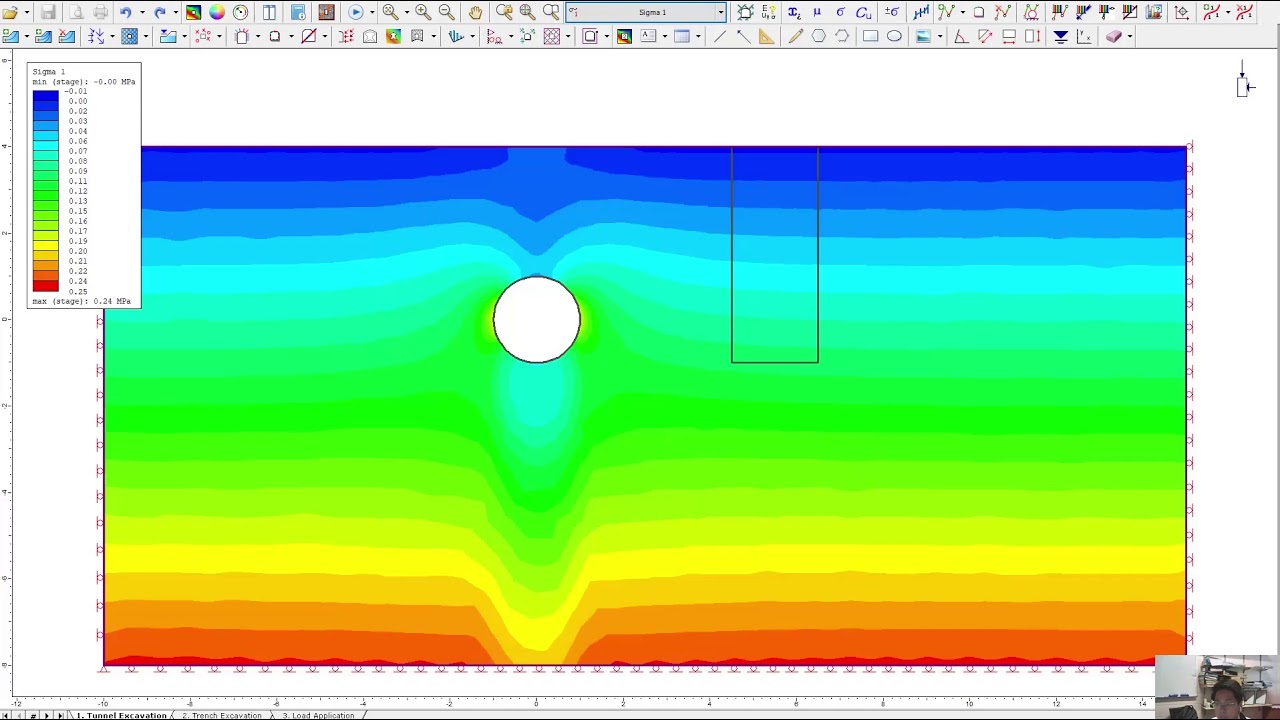
Task: Click the Cu cohesion icon
Action: (864, 12)
